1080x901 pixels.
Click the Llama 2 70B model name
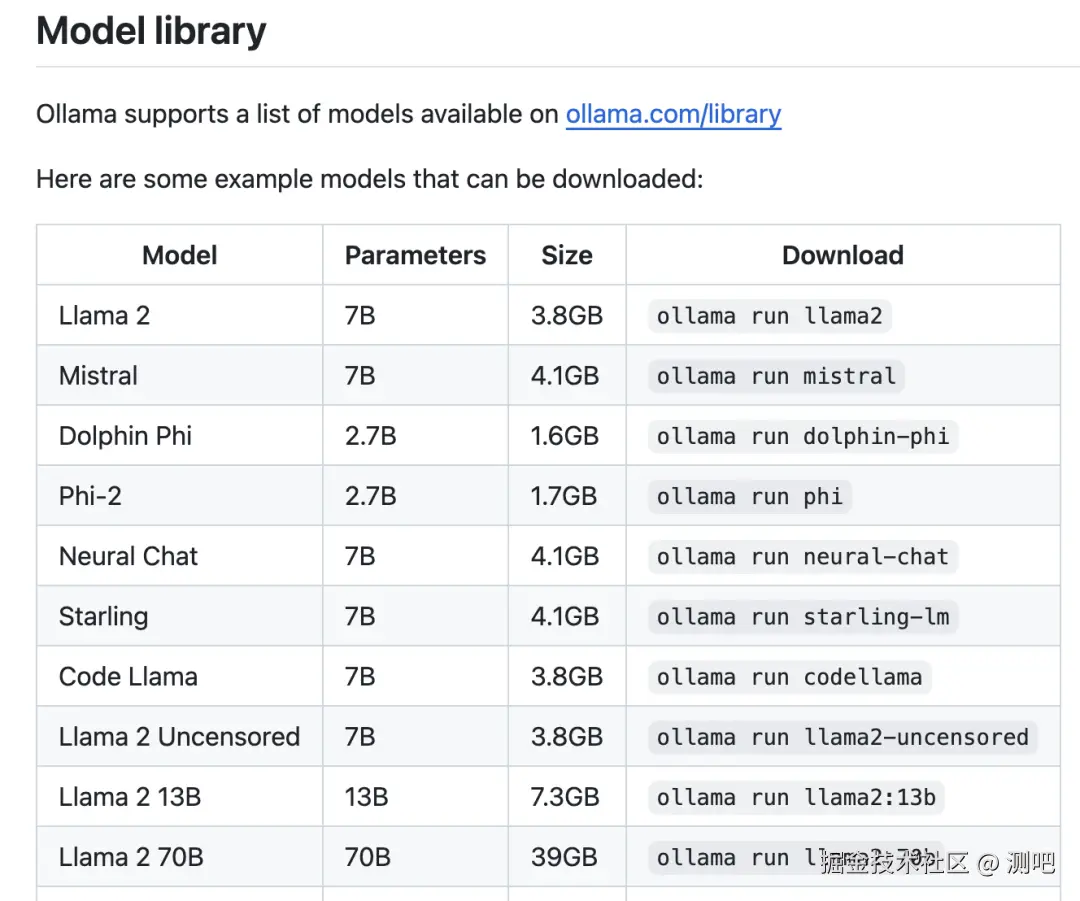pos(131,857)
